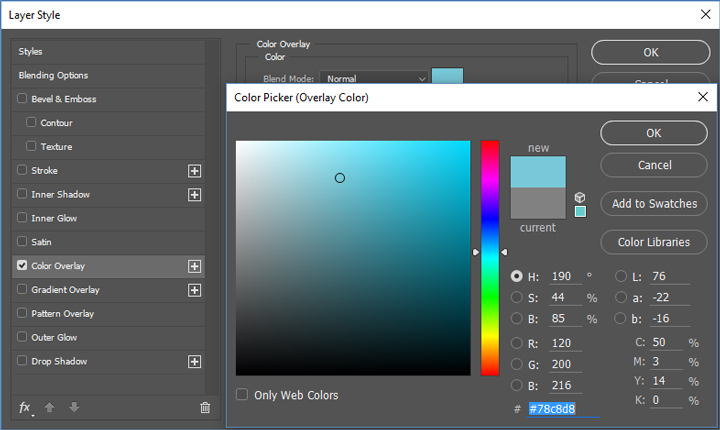Select the G green radio button

click(x=517, y=364)
